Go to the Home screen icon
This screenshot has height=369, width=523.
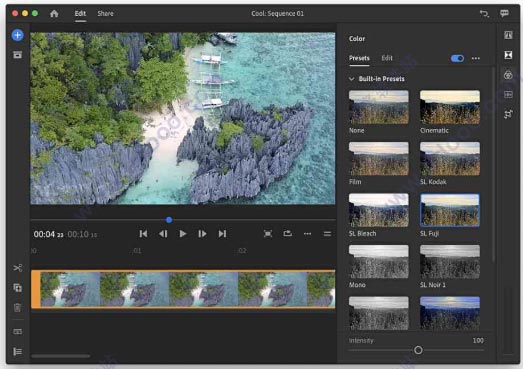point(54,14)
